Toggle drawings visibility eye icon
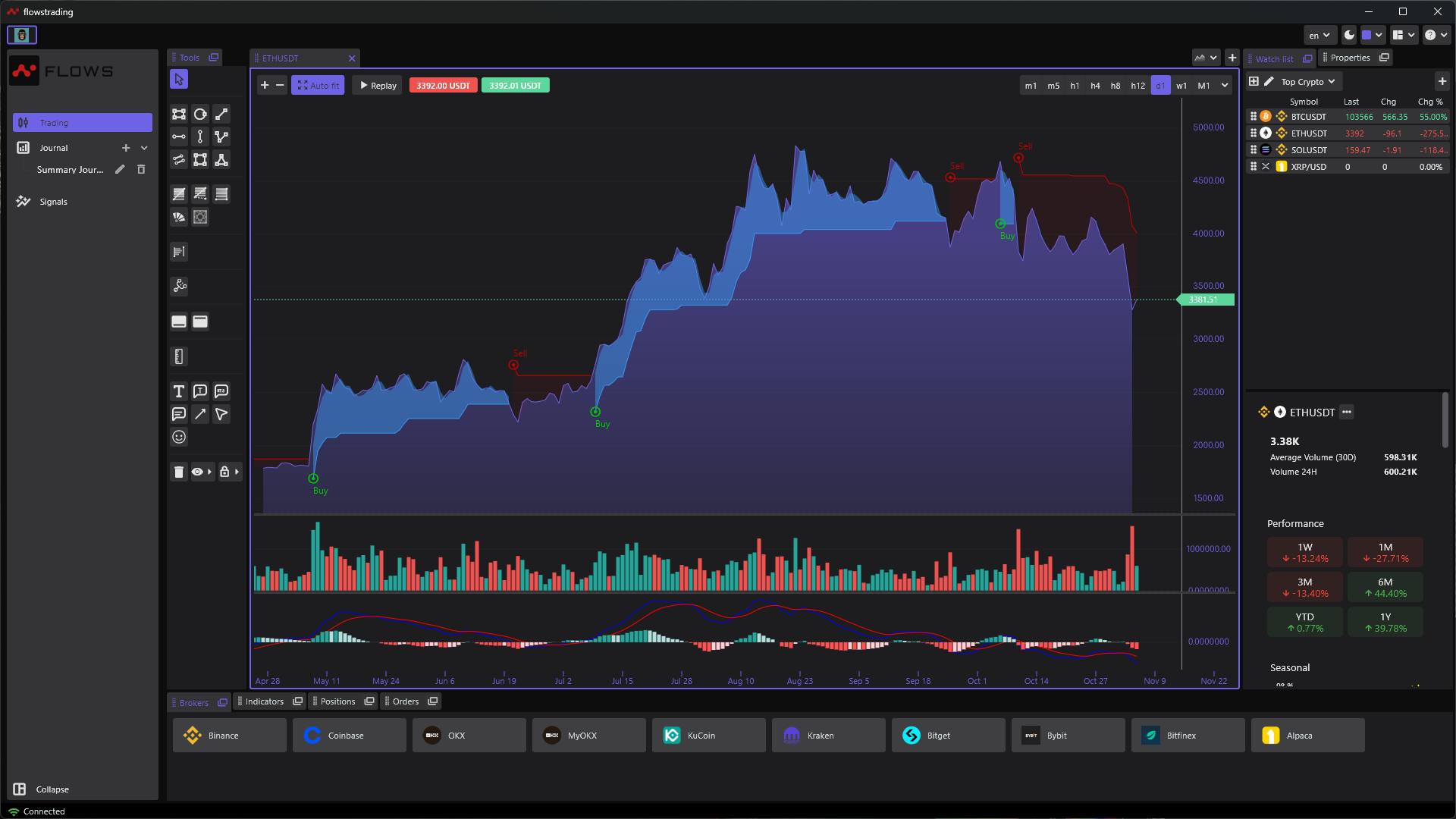 point(197,472)
